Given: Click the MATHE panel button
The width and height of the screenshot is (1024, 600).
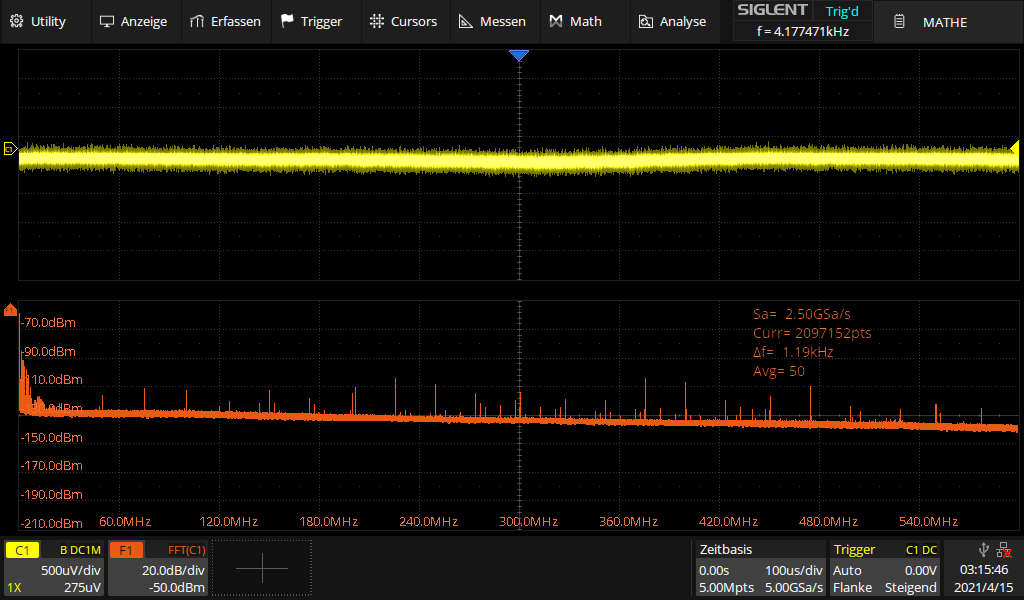Looking at the screenshot, I should (931, 22).
